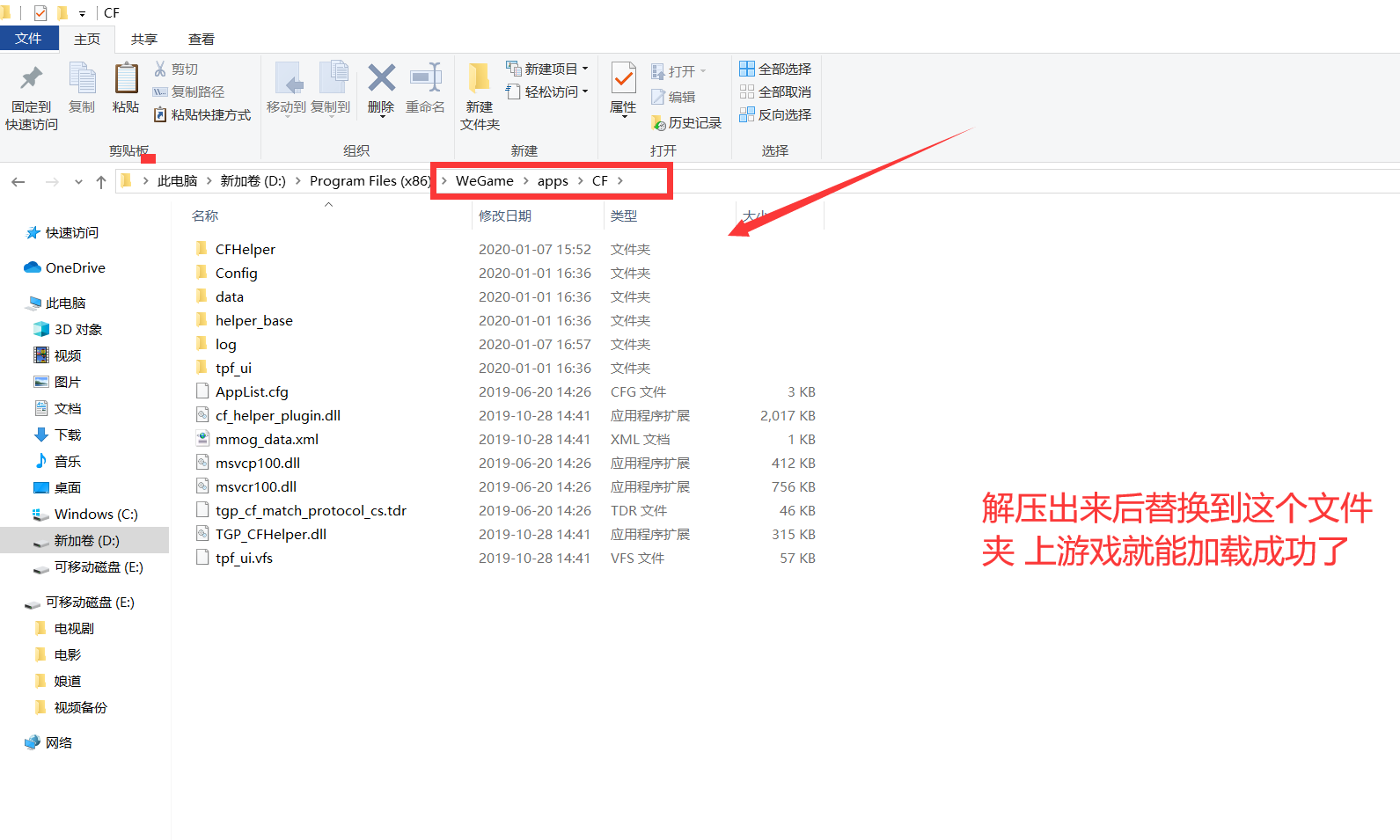Screen dimensions: 1400x840
Task: Go back with the left arrow
Action: (18, 181)
